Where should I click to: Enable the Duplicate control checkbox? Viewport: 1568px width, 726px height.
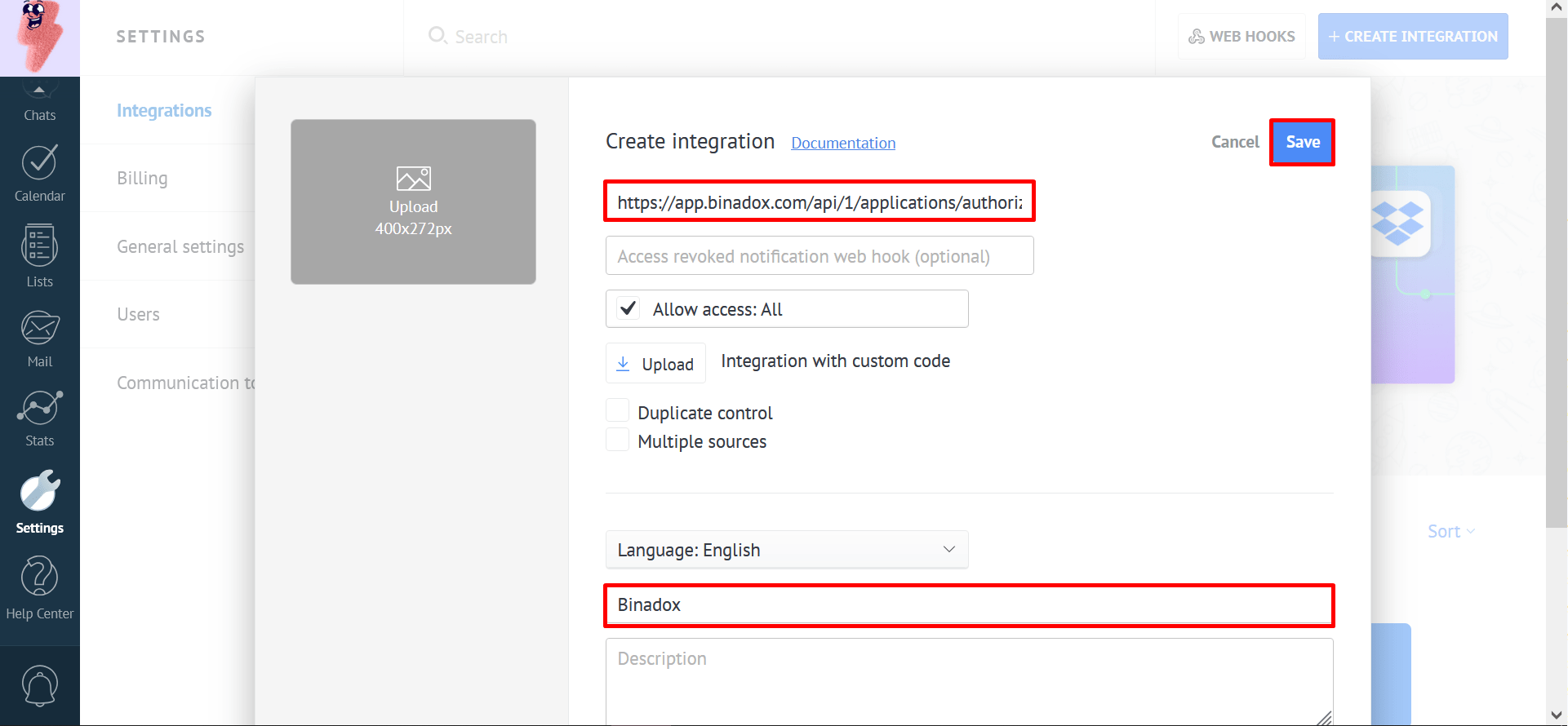click(618, 411)
